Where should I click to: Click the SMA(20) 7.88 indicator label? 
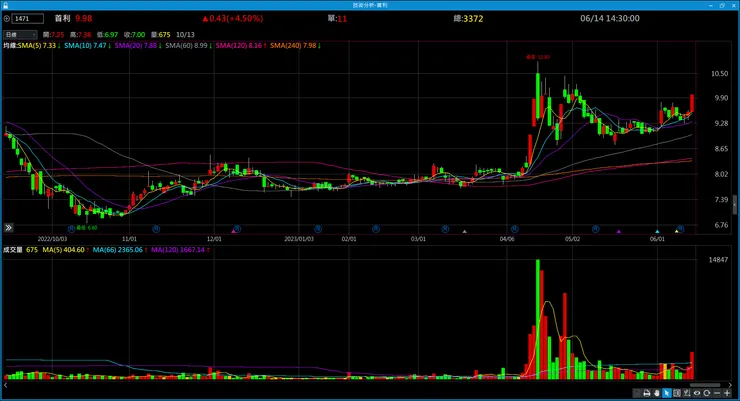(136, 46)
